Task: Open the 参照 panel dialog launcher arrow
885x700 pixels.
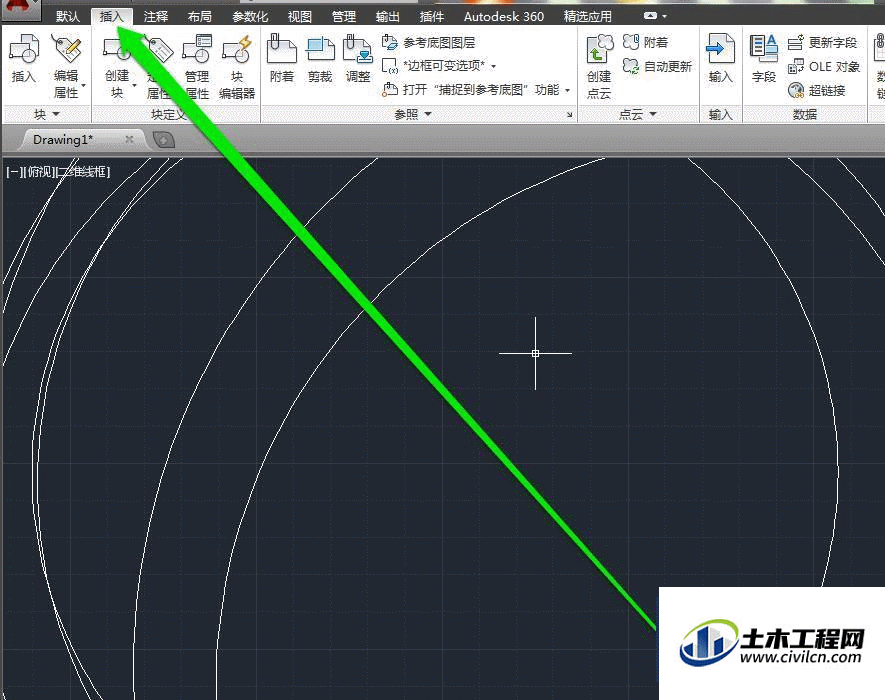Action: point(569,115)
